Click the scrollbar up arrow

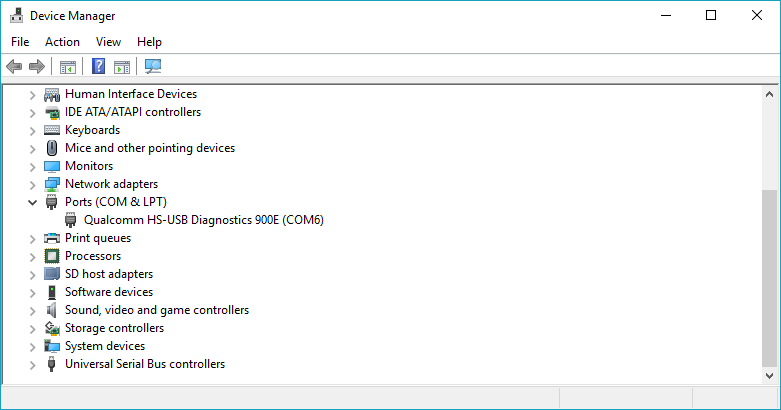pos(770,94)
